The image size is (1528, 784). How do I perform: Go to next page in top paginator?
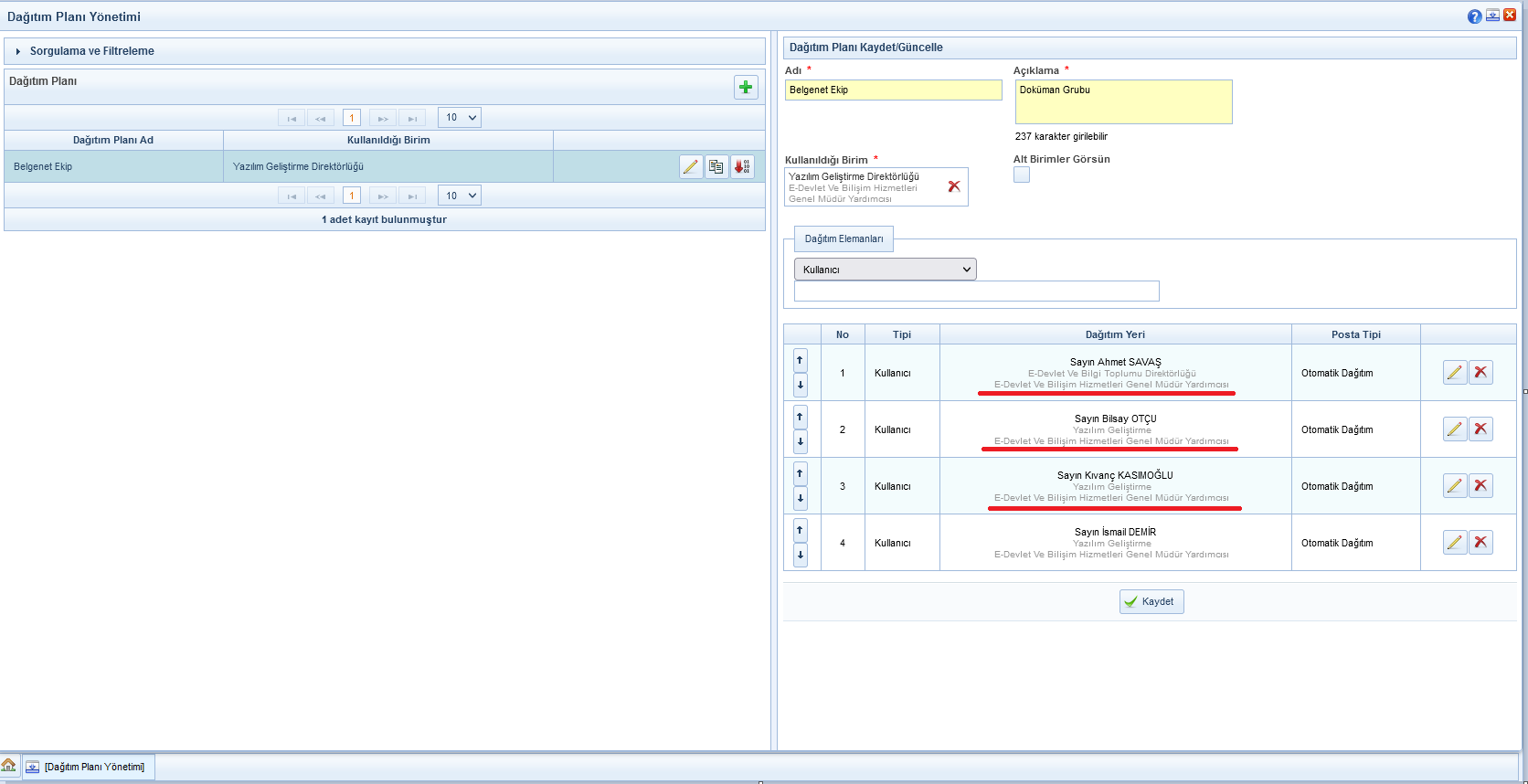pos(383,118)
